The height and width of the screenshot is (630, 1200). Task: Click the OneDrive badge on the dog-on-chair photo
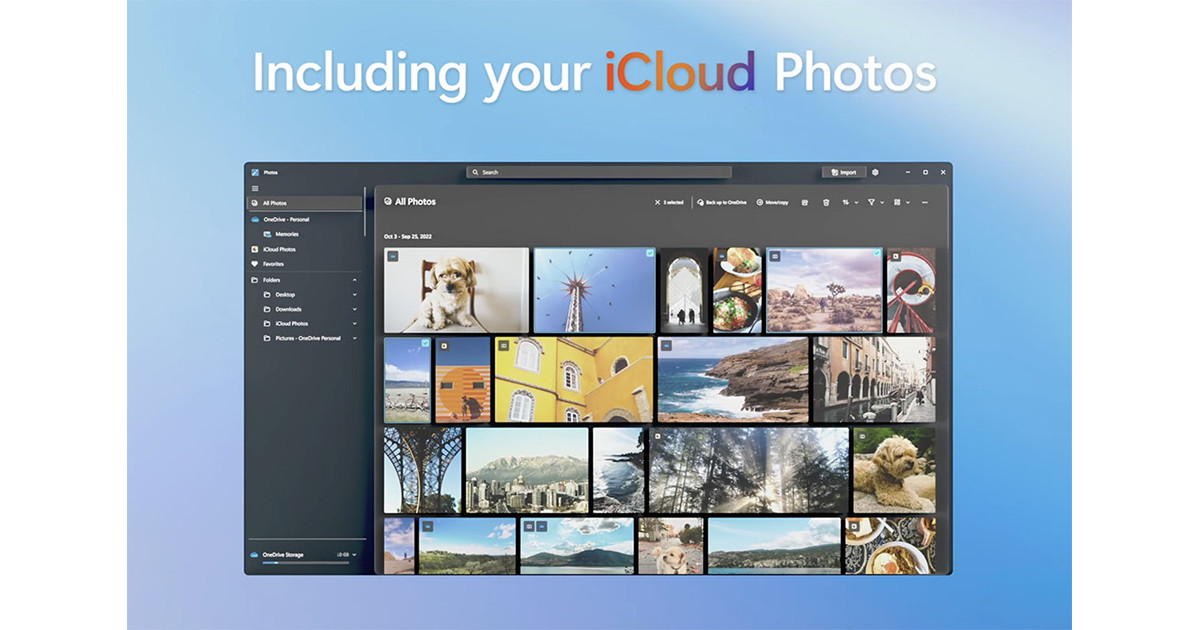click(393, 257)
